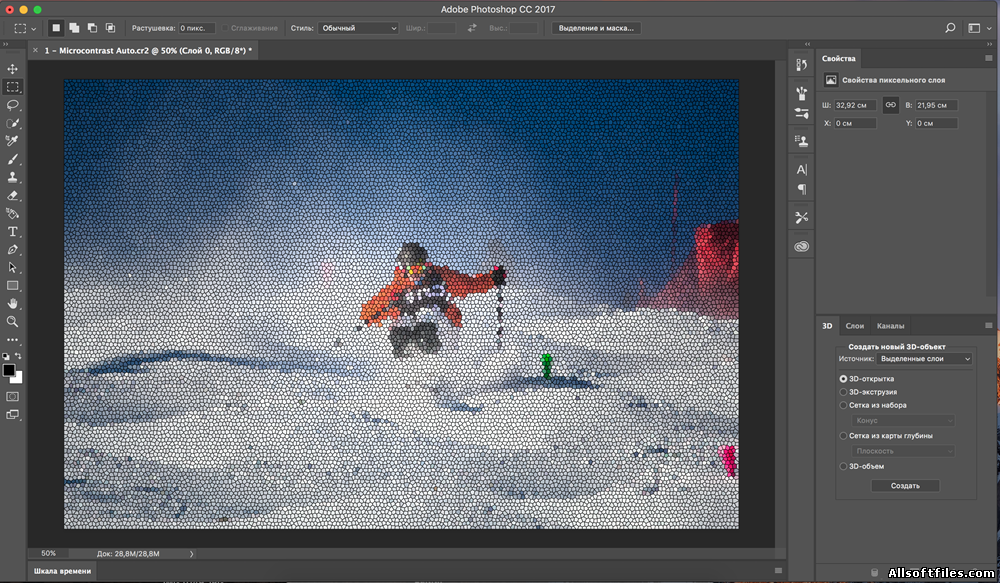Choose the Hand tool
The width and height of the screenshot is (1000, 583).
(x=13, y=303)
